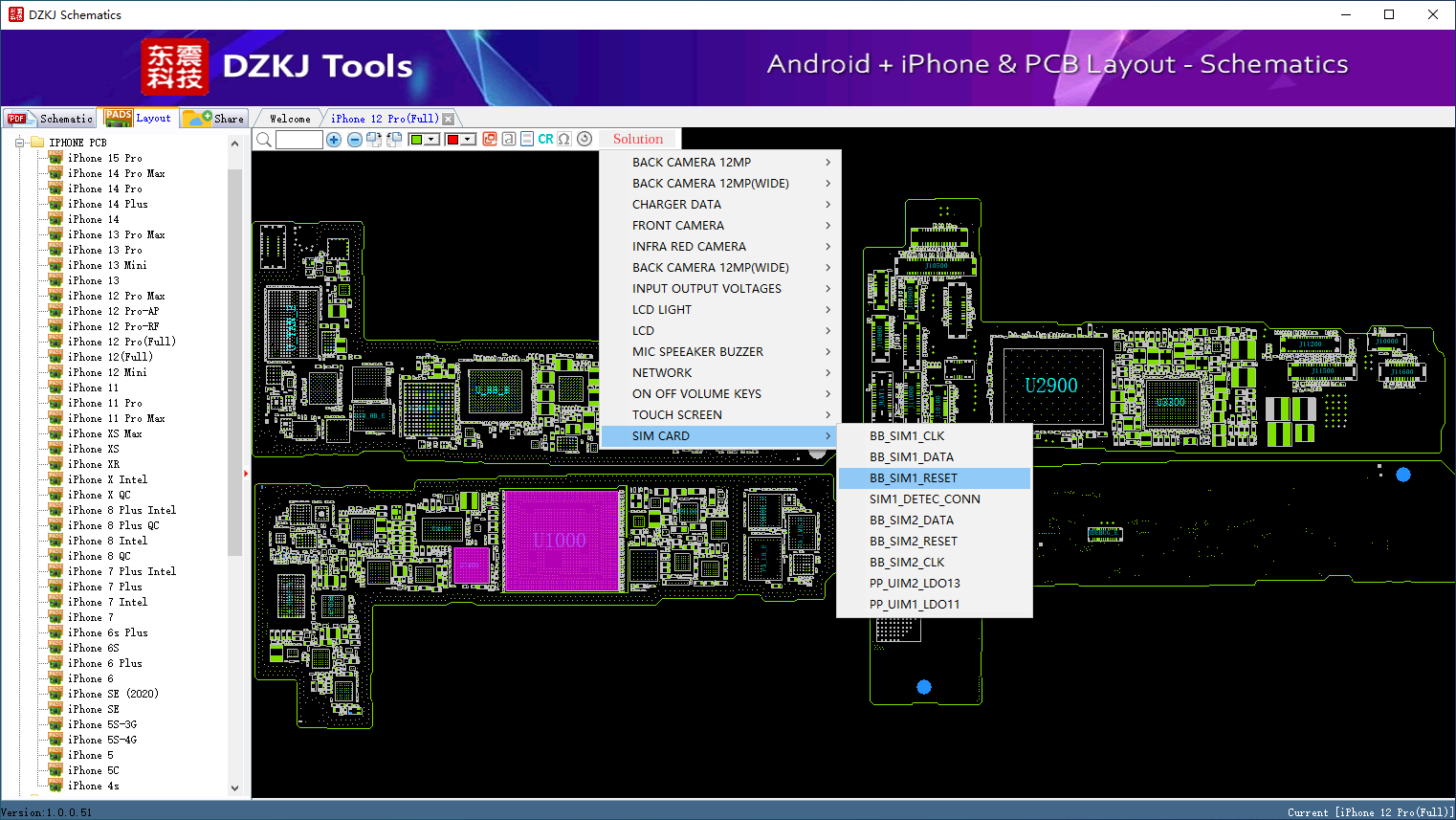Click the zoom out minus icon
The height and width of the screenshot is (820, 1456).
point(354,140)
